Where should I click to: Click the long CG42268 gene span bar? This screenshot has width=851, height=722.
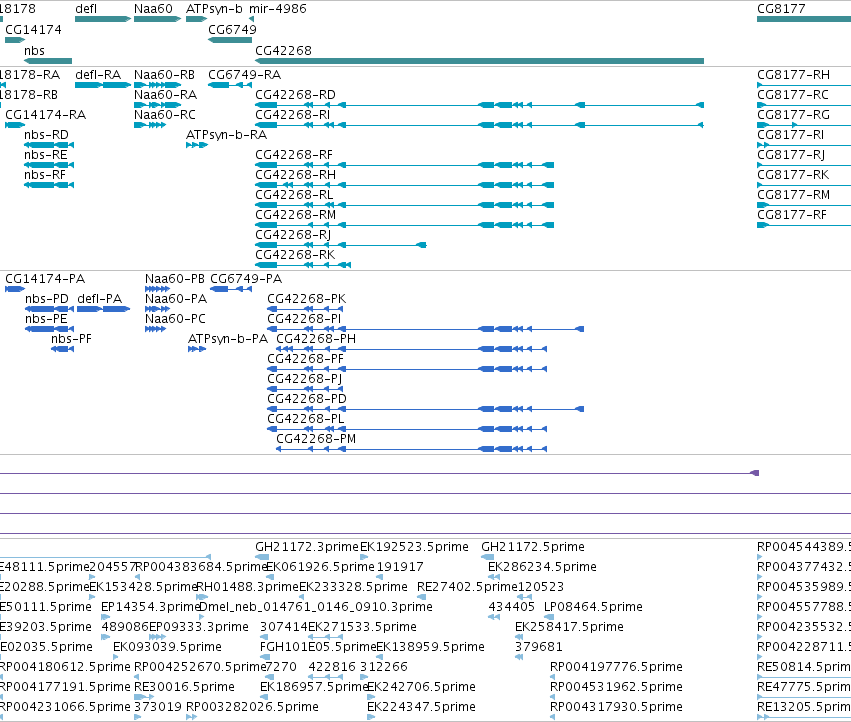tap(480, 61)
